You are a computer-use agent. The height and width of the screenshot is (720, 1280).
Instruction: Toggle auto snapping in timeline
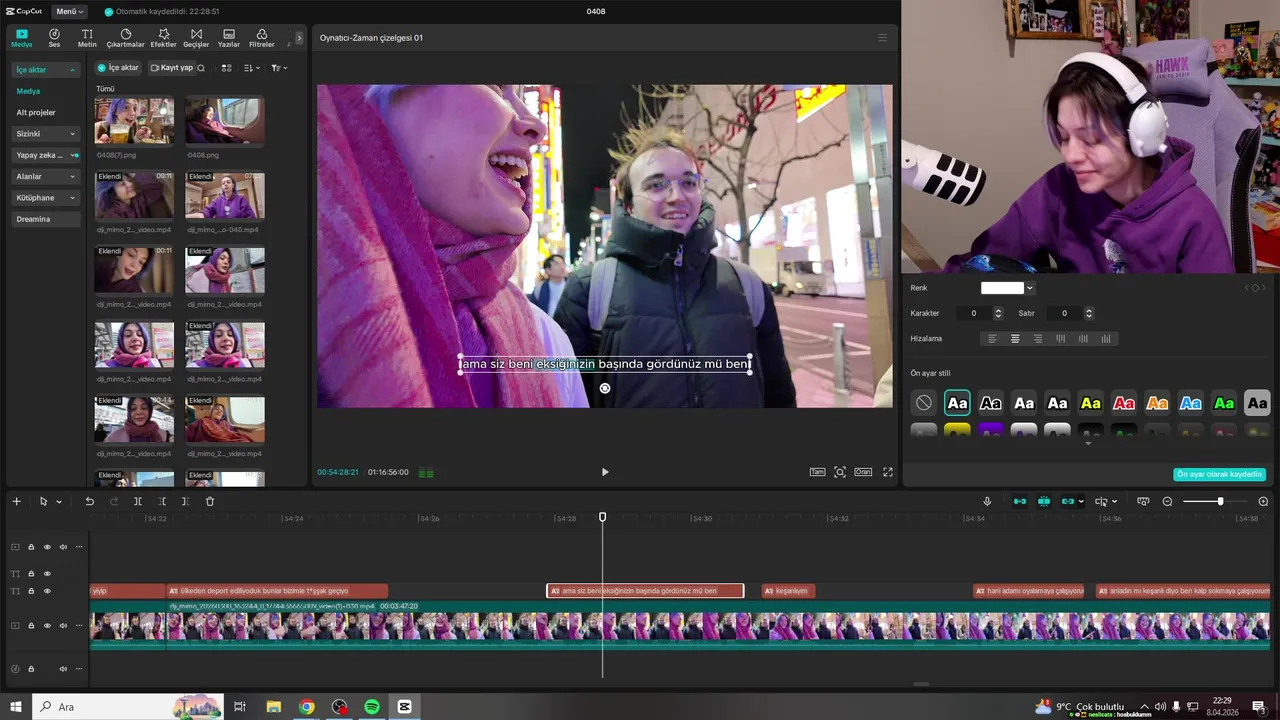pyautogui.click(x=1044, y=501)
